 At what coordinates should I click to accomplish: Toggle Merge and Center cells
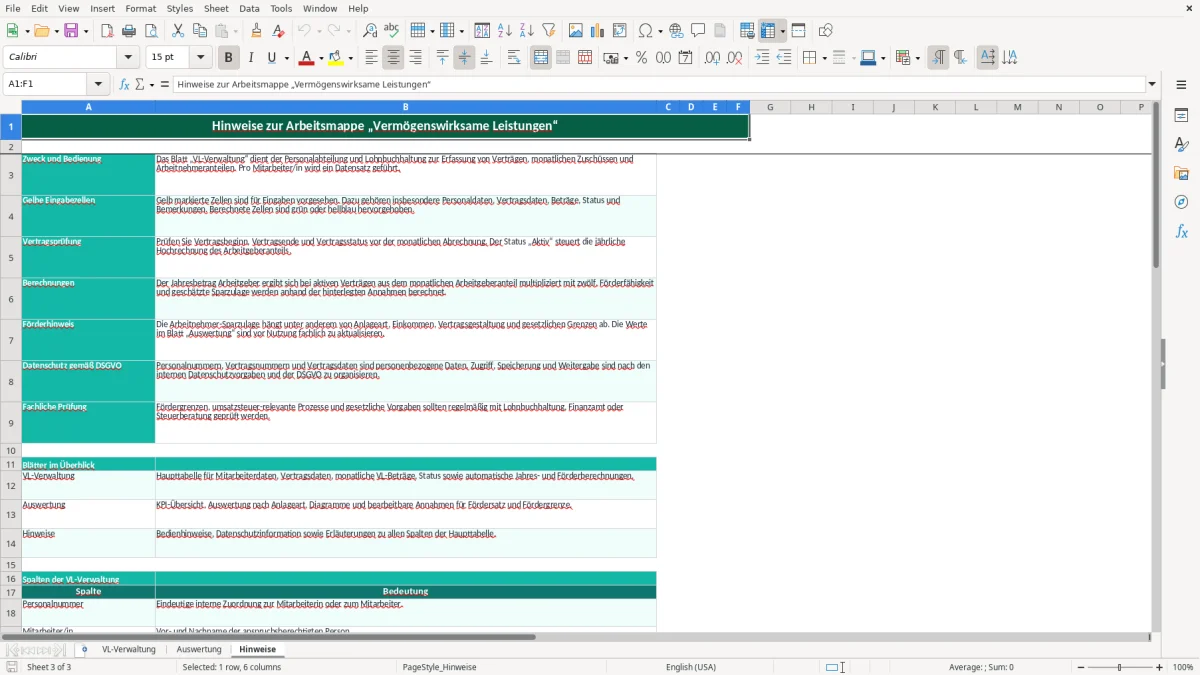[541, 58]
